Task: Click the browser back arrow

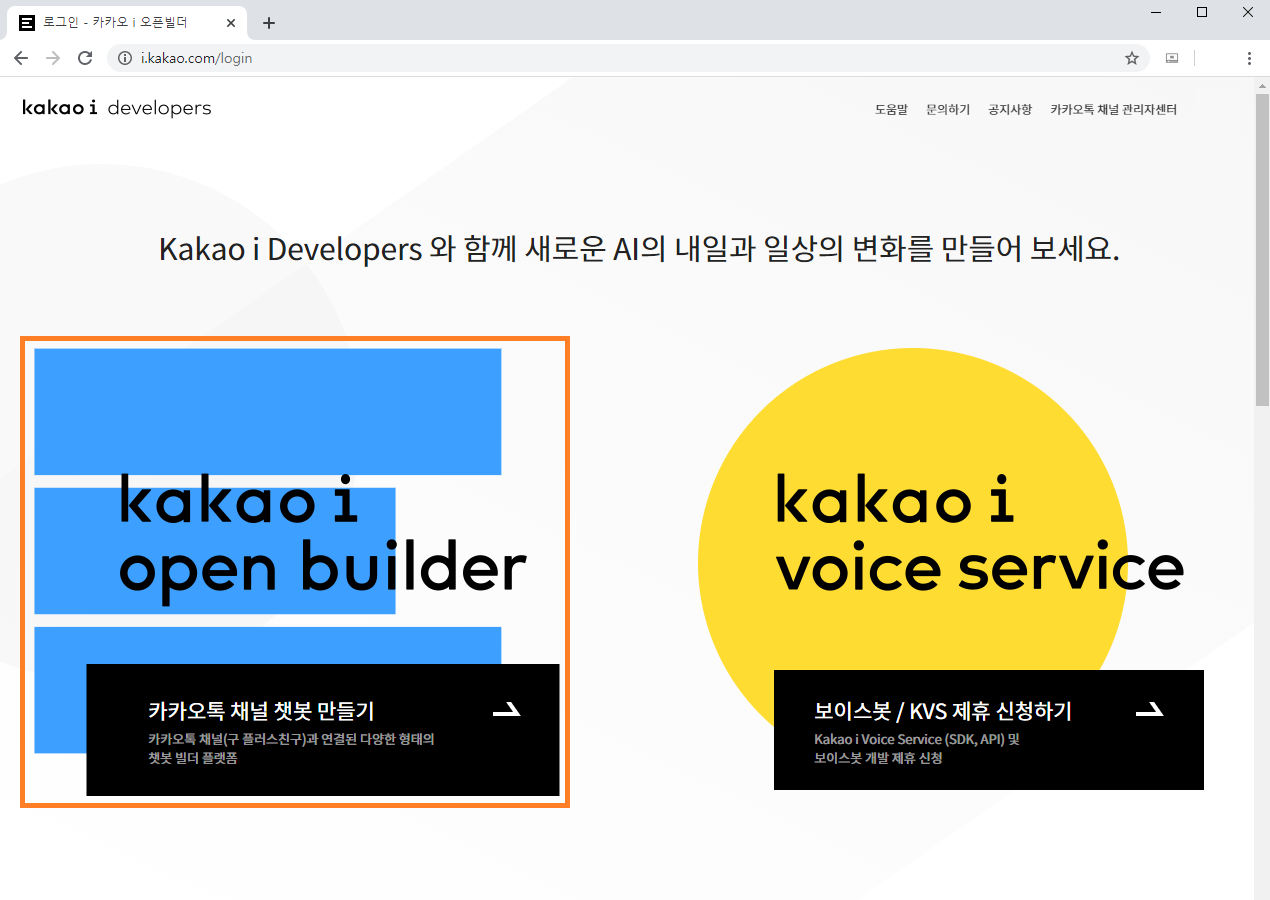Action: coord(21,58)
